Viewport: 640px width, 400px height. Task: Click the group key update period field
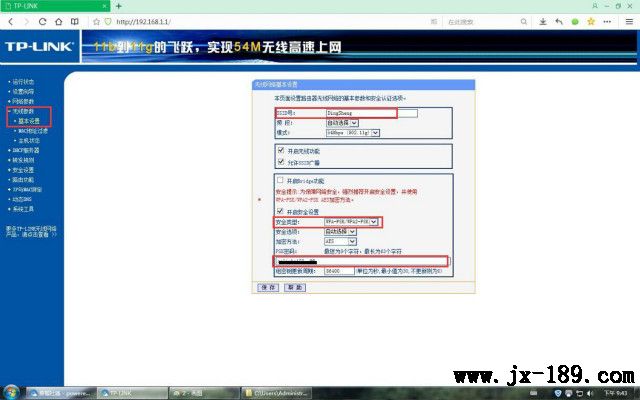339,271
